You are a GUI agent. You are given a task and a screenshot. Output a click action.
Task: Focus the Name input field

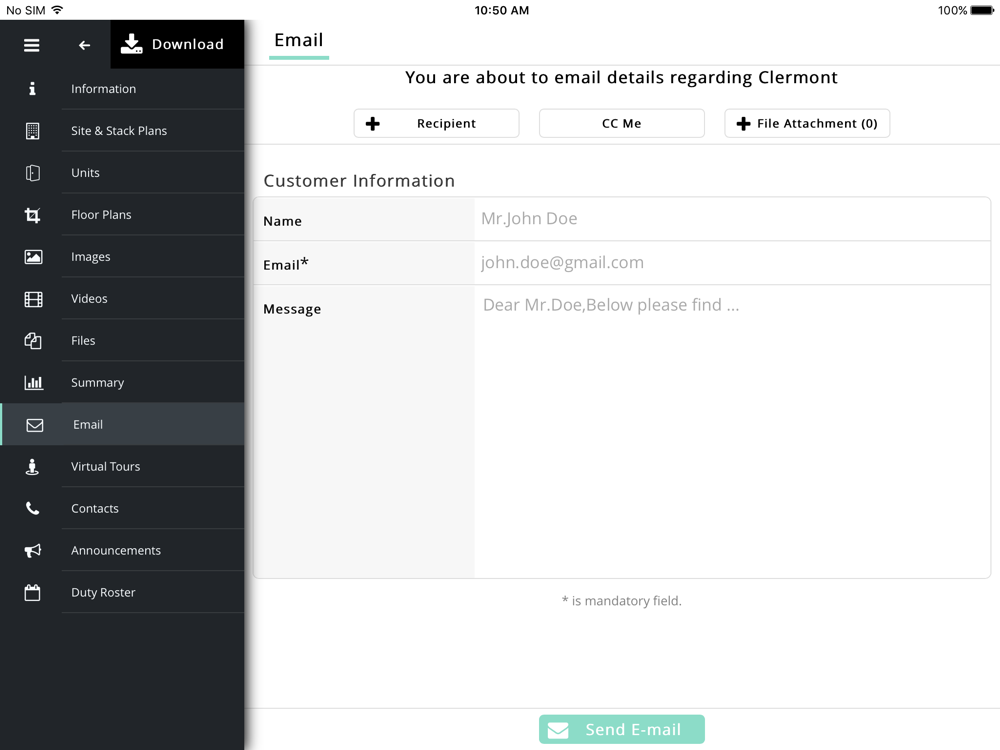732,219
